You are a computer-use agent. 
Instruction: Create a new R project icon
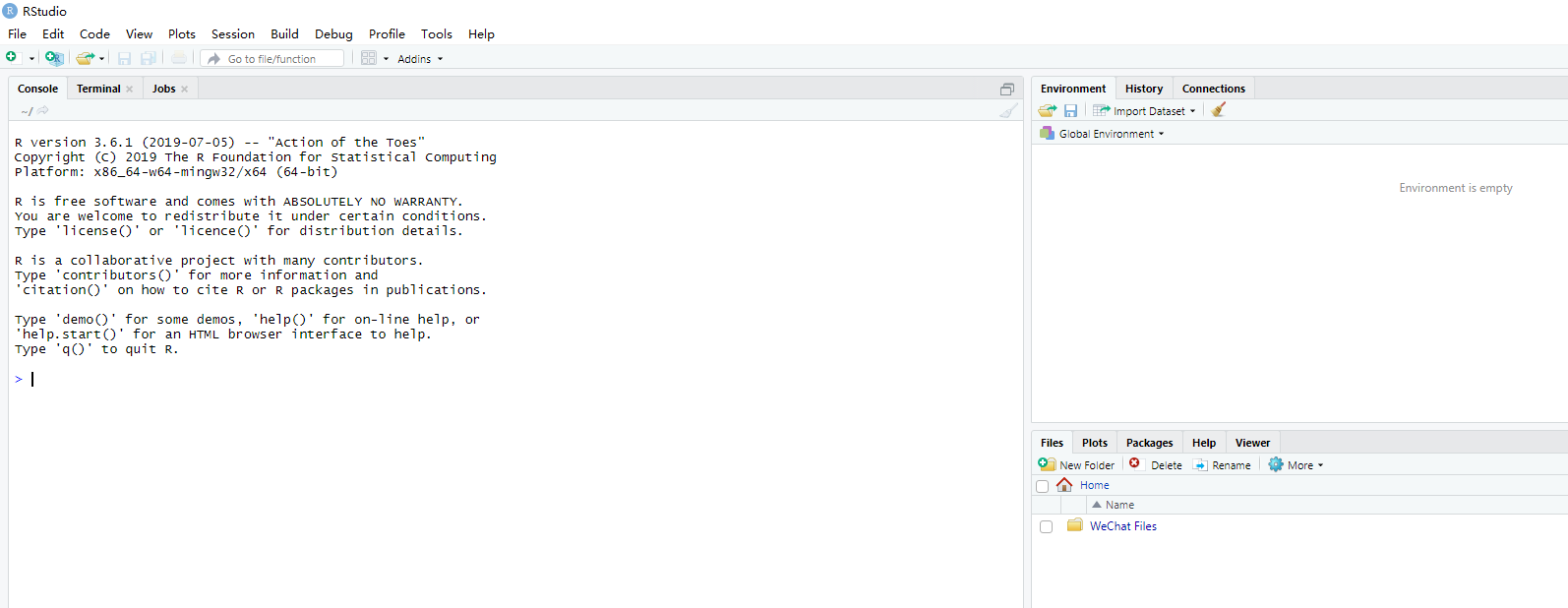point(54,58)
